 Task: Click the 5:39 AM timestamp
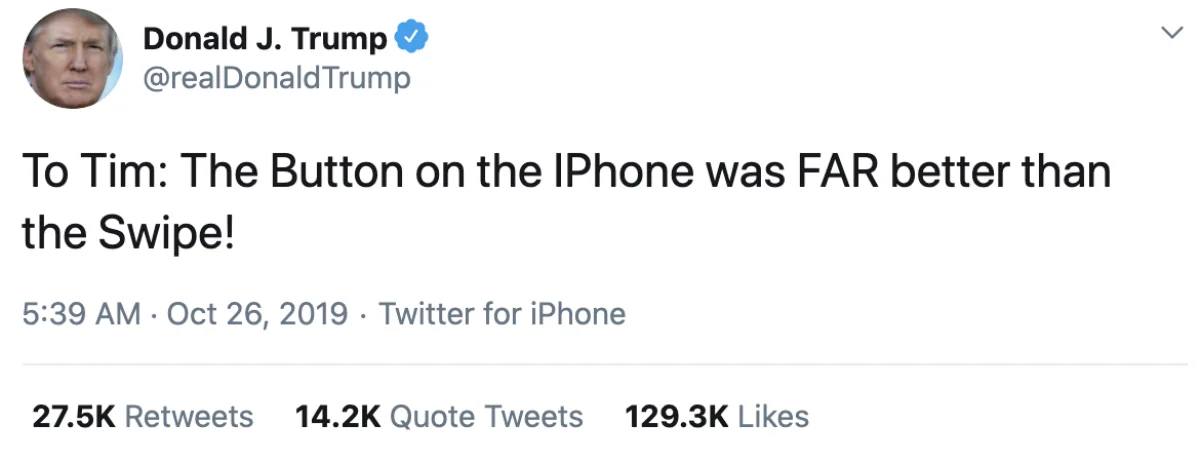(81, 314)
